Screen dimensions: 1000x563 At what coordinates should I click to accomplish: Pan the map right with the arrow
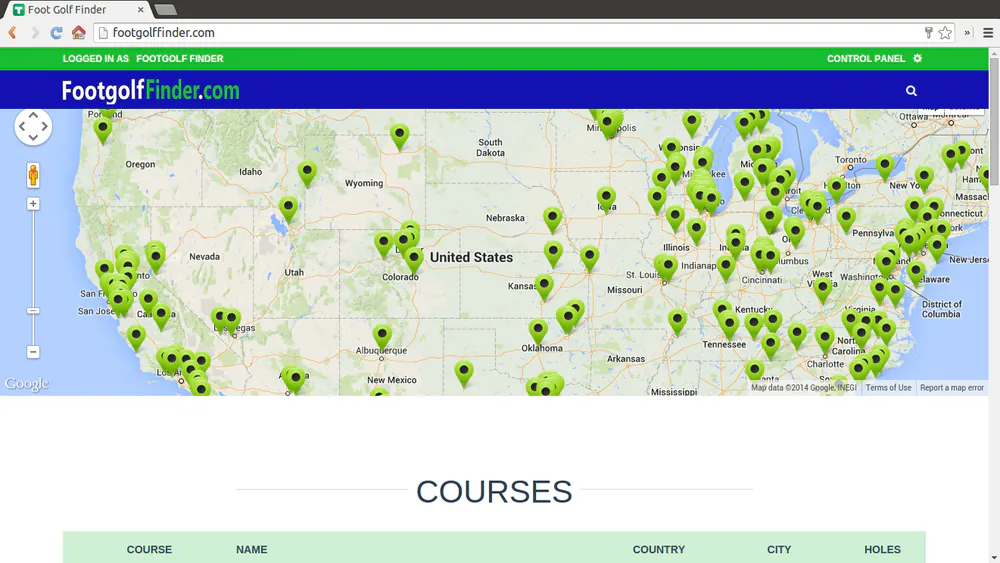45,126
